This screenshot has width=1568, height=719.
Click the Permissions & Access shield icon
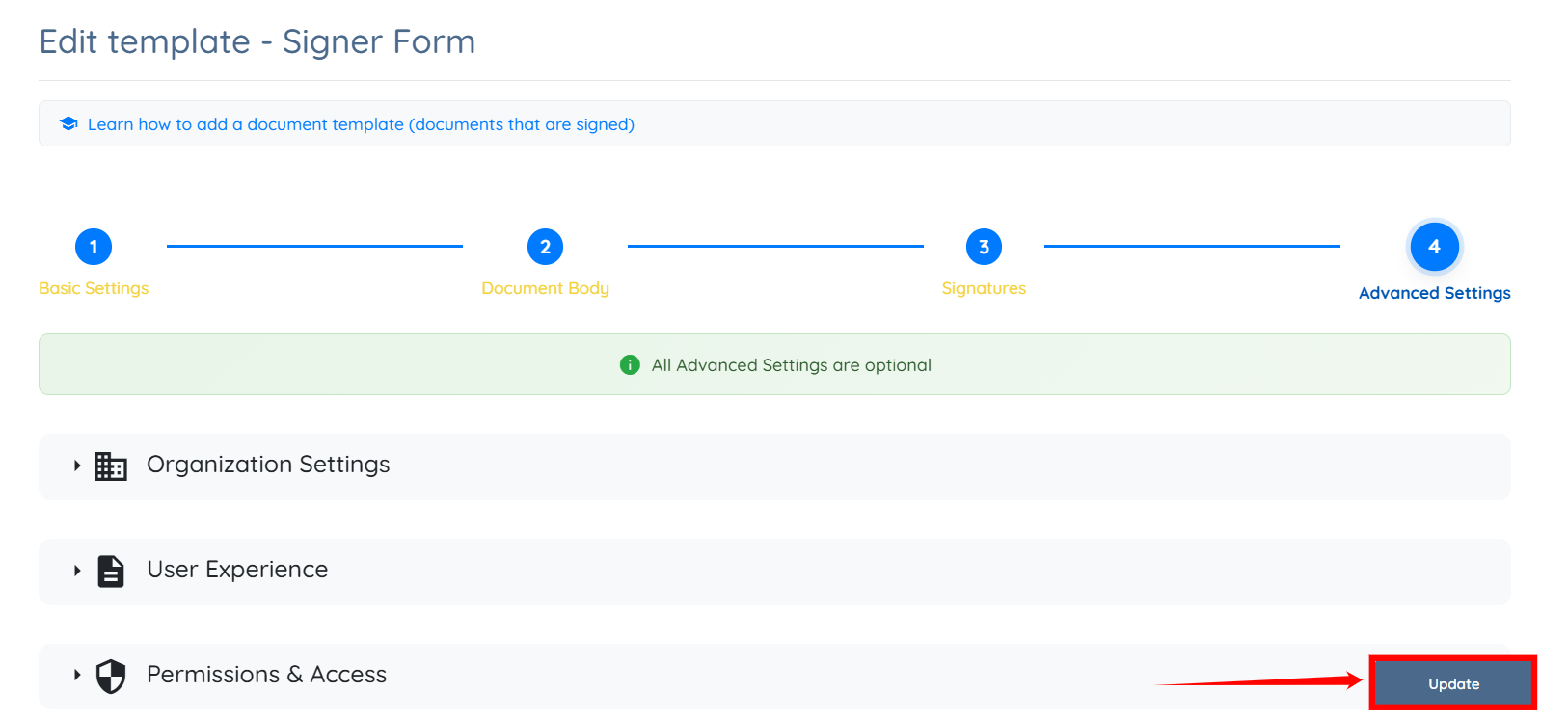pyautogui.click(x=111, y=677)
